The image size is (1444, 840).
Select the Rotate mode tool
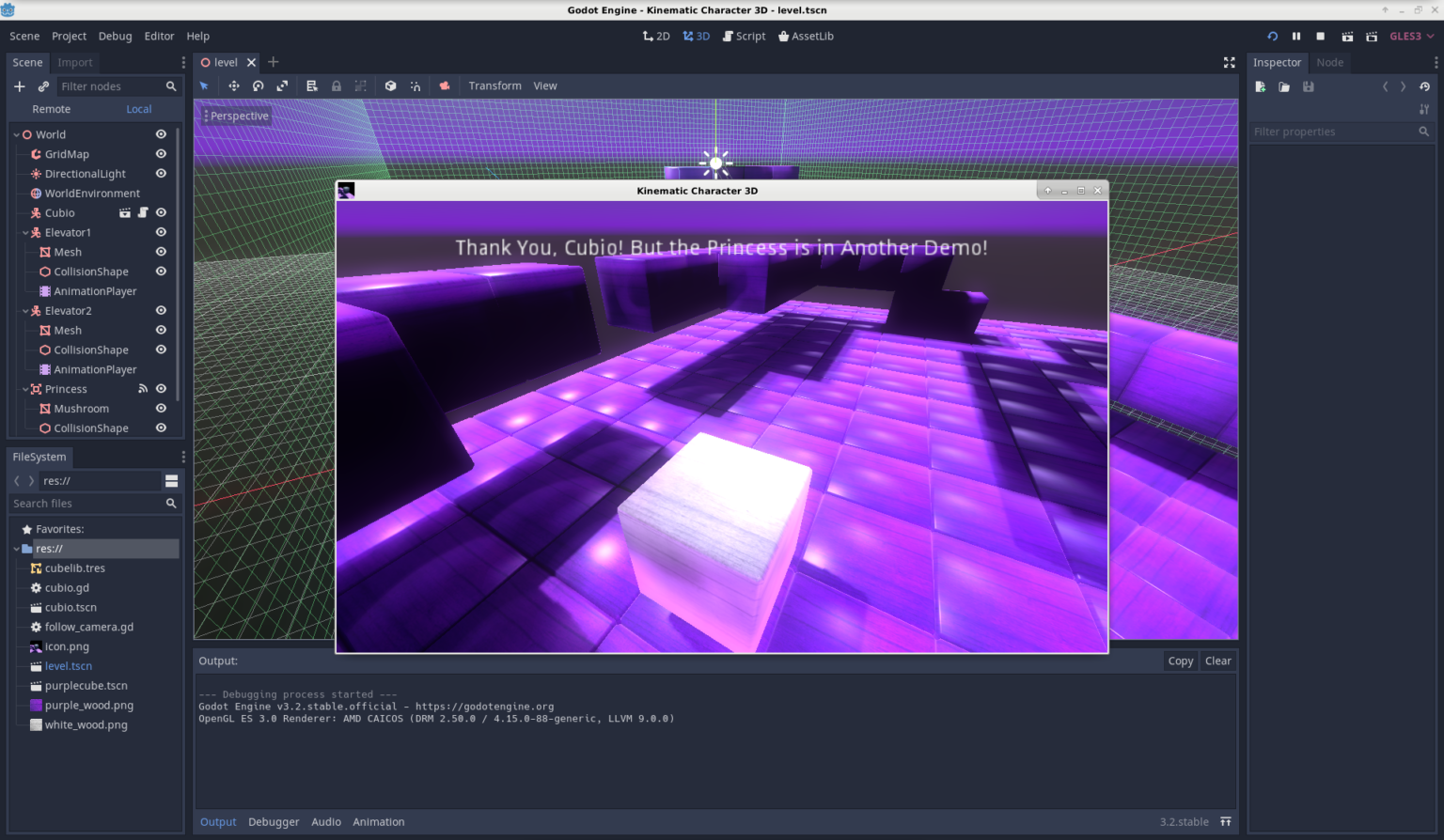[x=258, y=86]
